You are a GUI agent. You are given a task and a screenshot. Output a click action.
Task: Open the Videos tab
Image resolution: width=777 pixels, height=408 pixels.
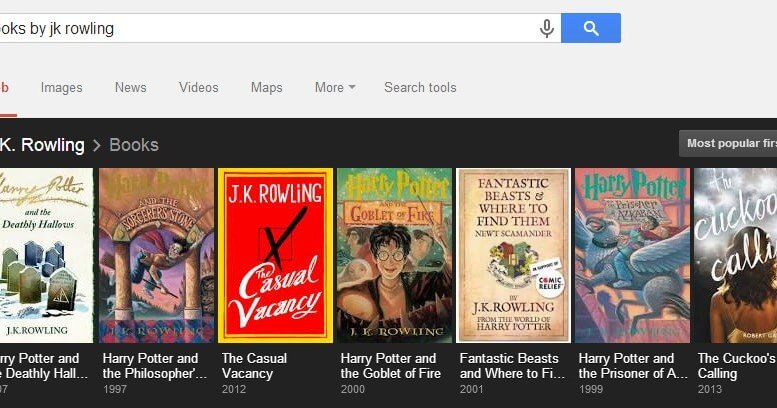[x=198, y=88]
